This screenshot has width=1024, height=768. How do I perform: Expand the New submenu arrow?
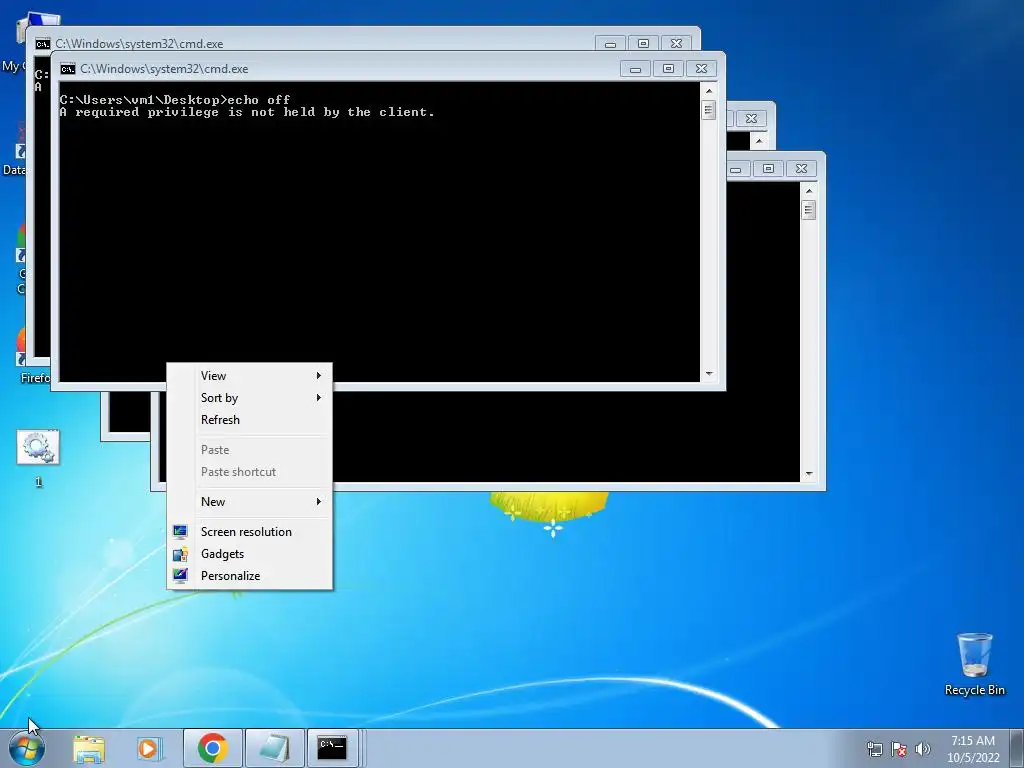pyautogui.click(x=319, y=502)
